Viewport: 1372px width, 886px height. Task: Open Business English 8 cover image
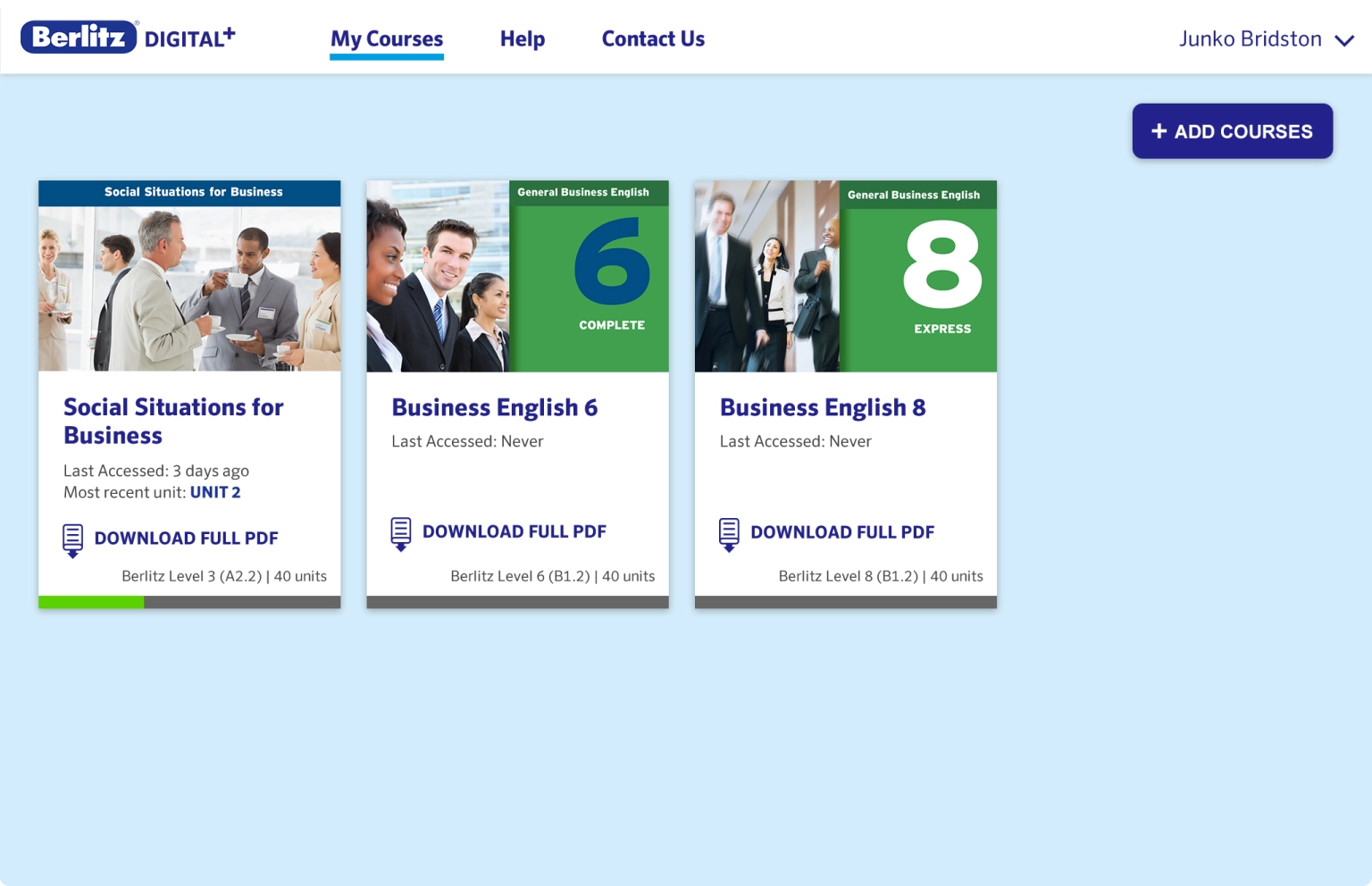pos(846,276)
